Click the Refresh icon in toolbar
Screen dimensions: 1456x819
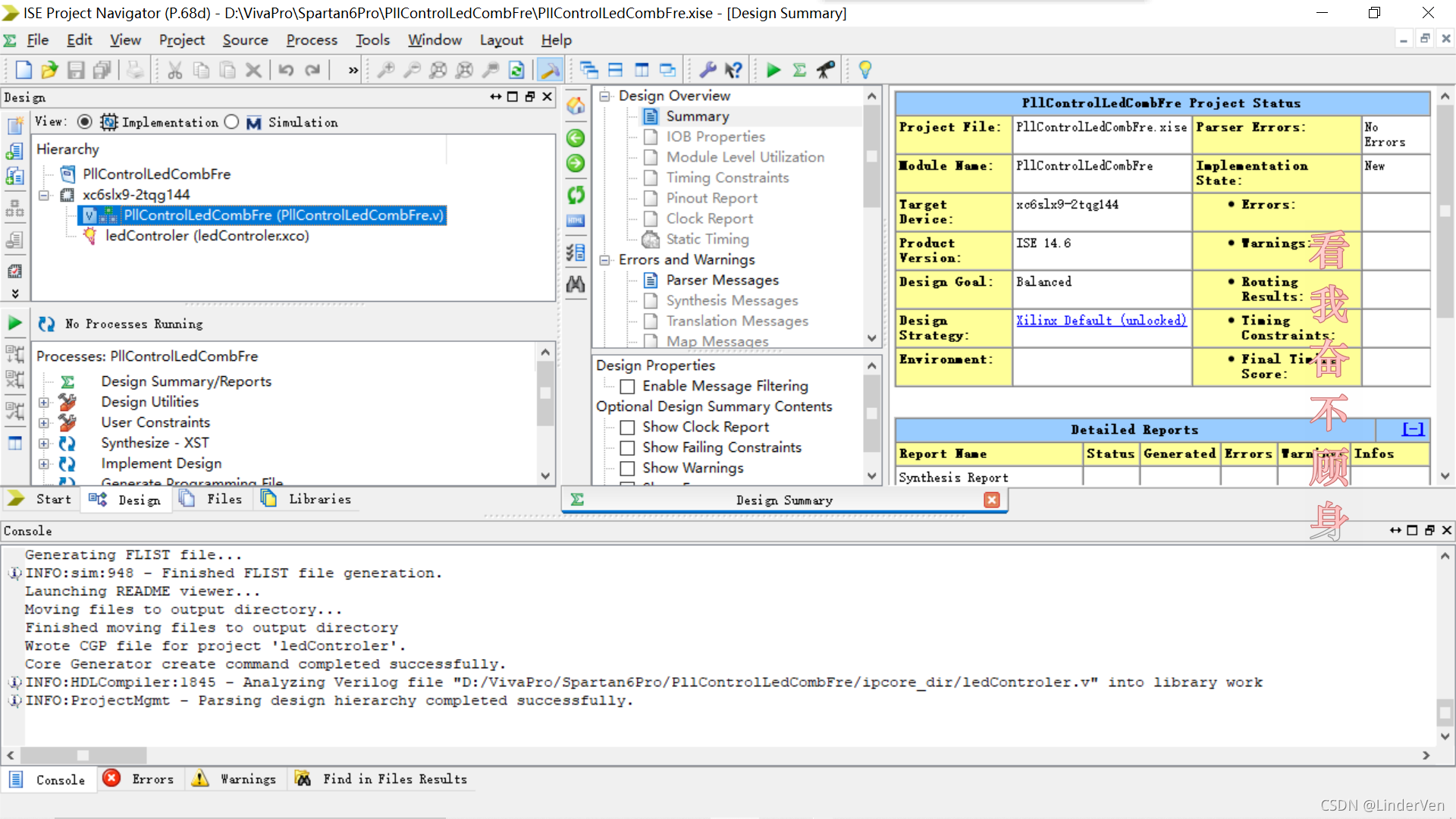pos(516,71)
